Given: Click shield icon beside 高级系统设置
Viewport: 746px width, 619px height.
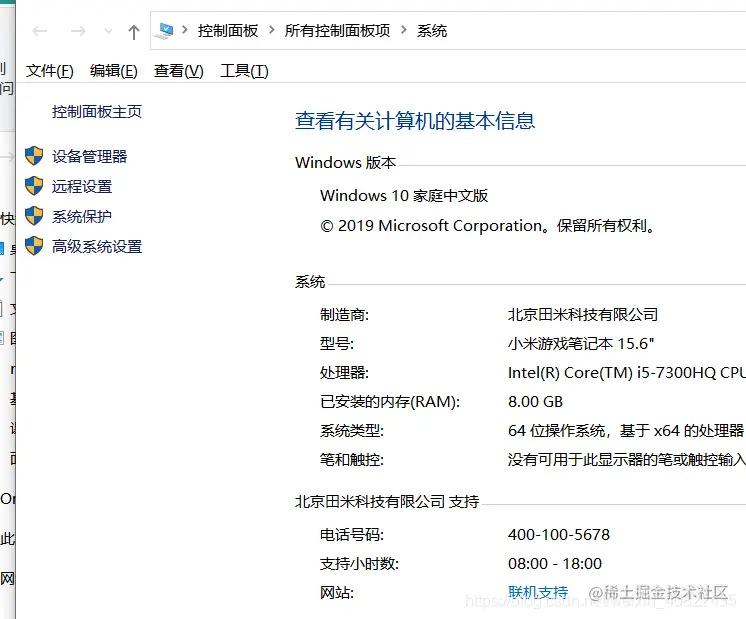Looking at the screenshot, I should coord(34,246).
